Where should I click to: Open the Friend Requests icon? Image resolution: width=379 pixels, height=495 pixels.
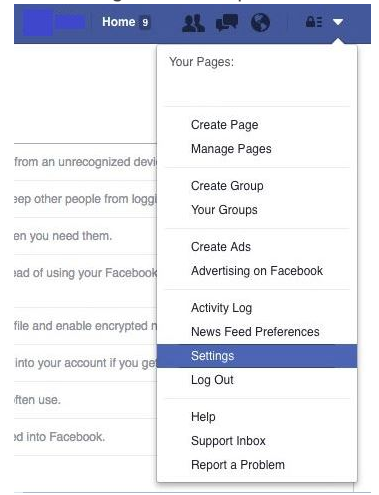pyautogui.click(x=193, y=23)
